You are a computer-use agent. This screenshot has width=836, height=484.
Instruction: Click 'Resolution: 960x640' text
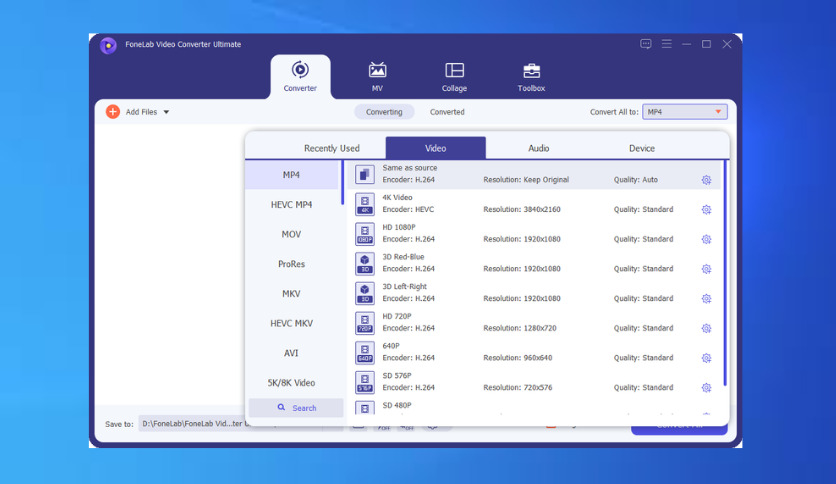pyautogui.click(x=517, y=358)
